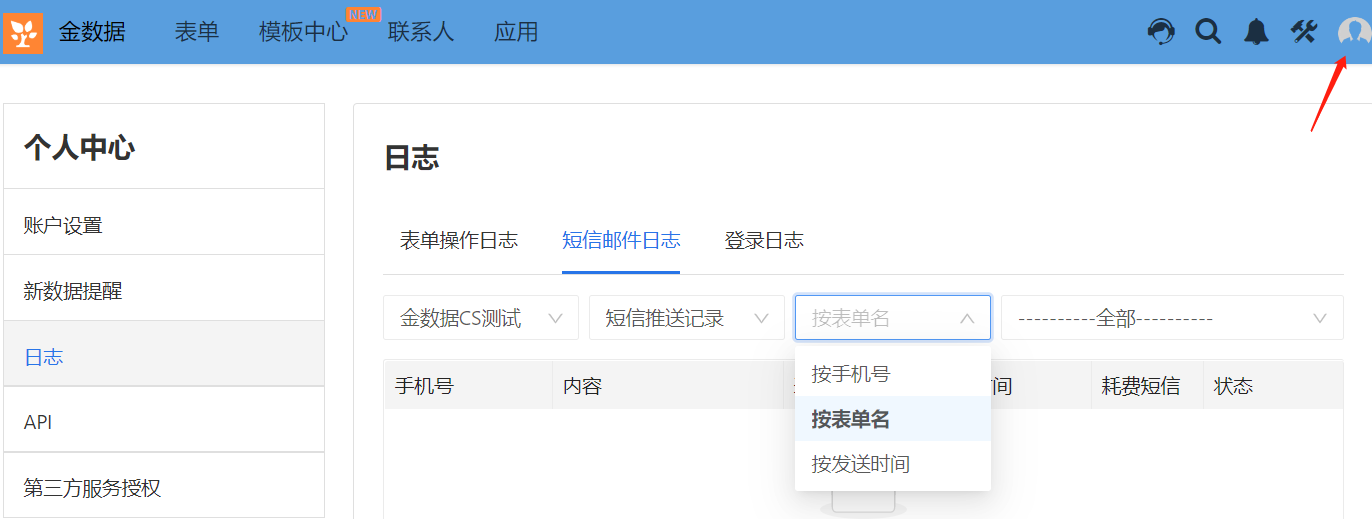Expand the 金数据CS测试 dropdown
Screen dimensions: 1372x519
click(x=481, y=318)
